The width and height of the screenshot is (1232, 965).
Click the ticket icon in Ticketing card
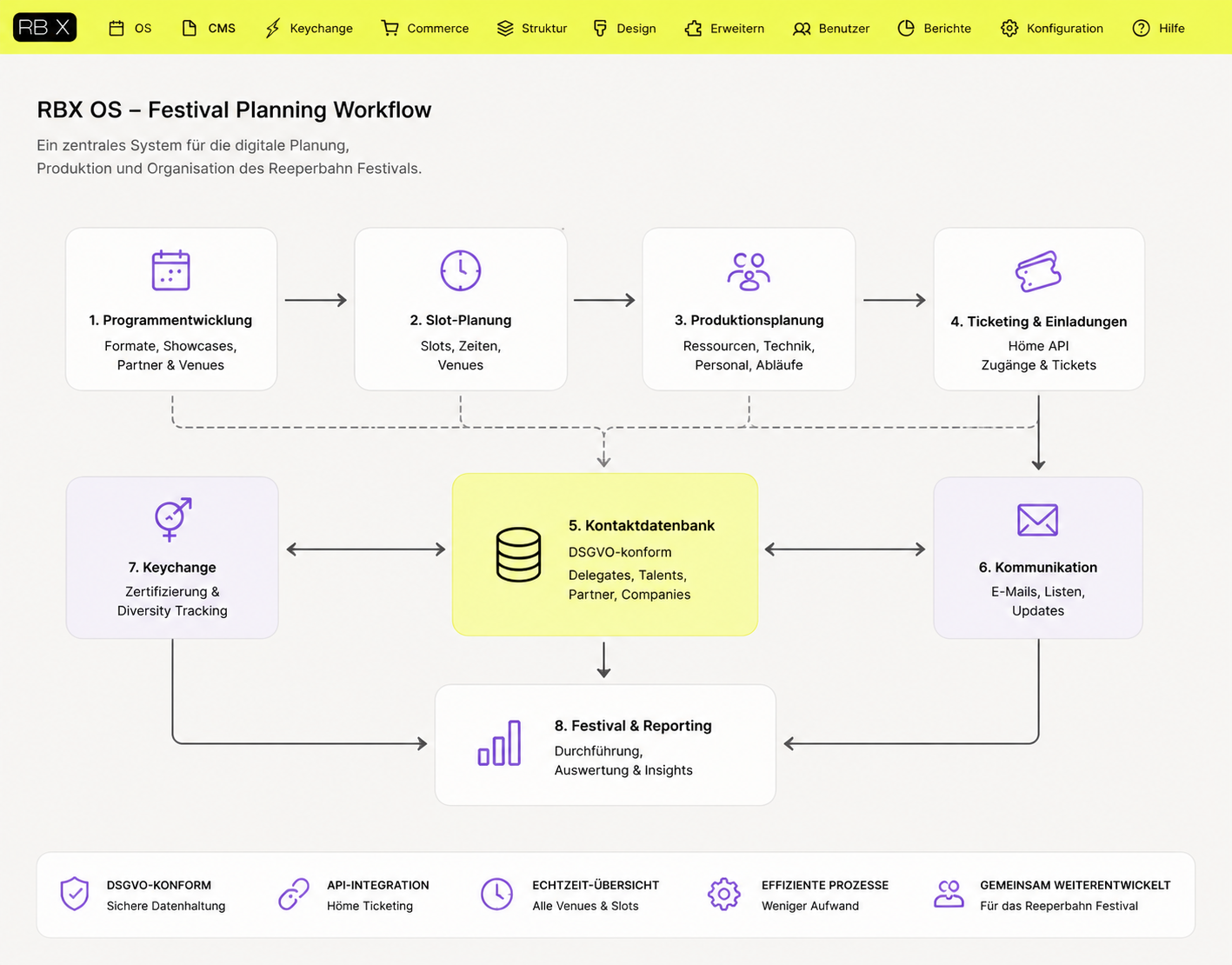click(1038, 271)
